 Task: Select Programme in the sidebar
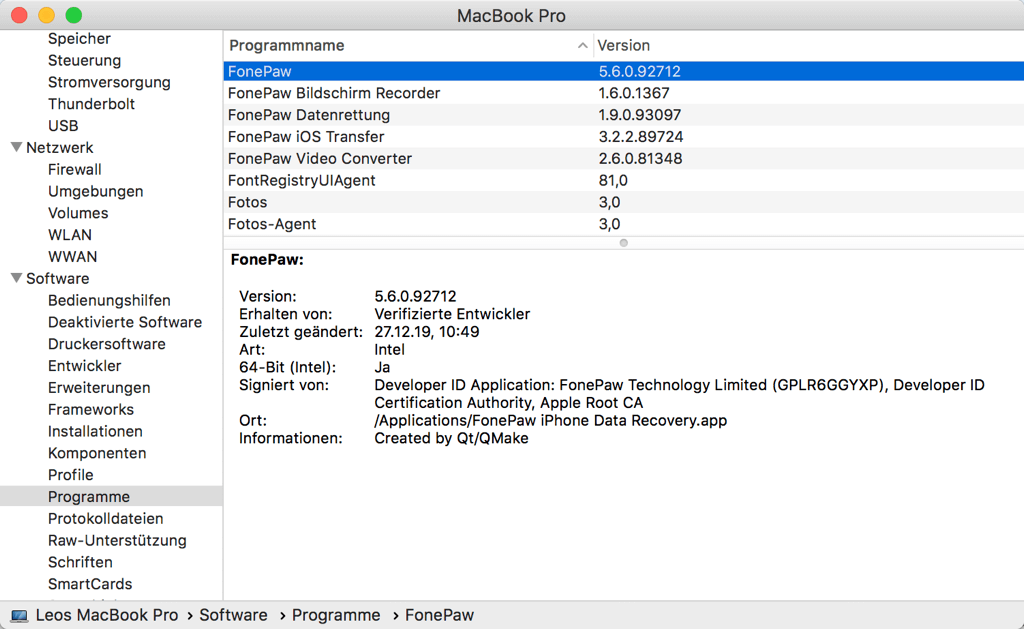[x=111, y=496]
